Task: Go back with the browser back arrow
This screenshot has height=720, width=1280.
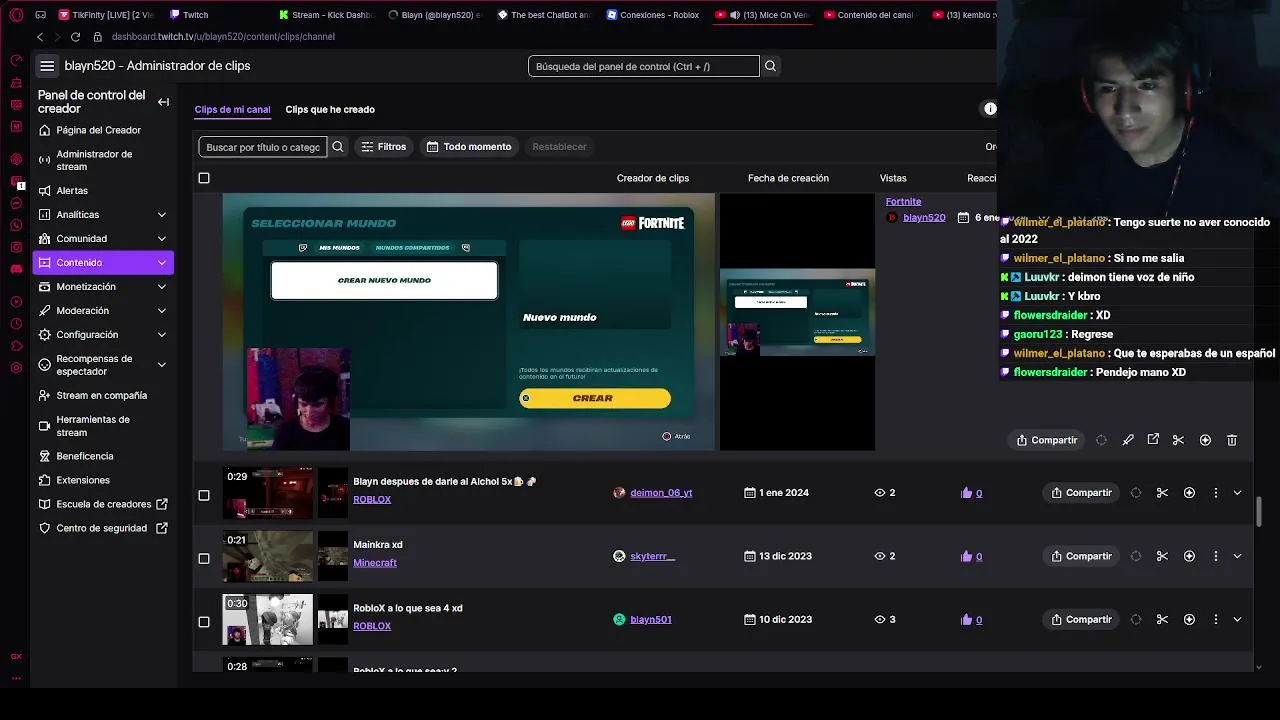Action: [40, 37]
